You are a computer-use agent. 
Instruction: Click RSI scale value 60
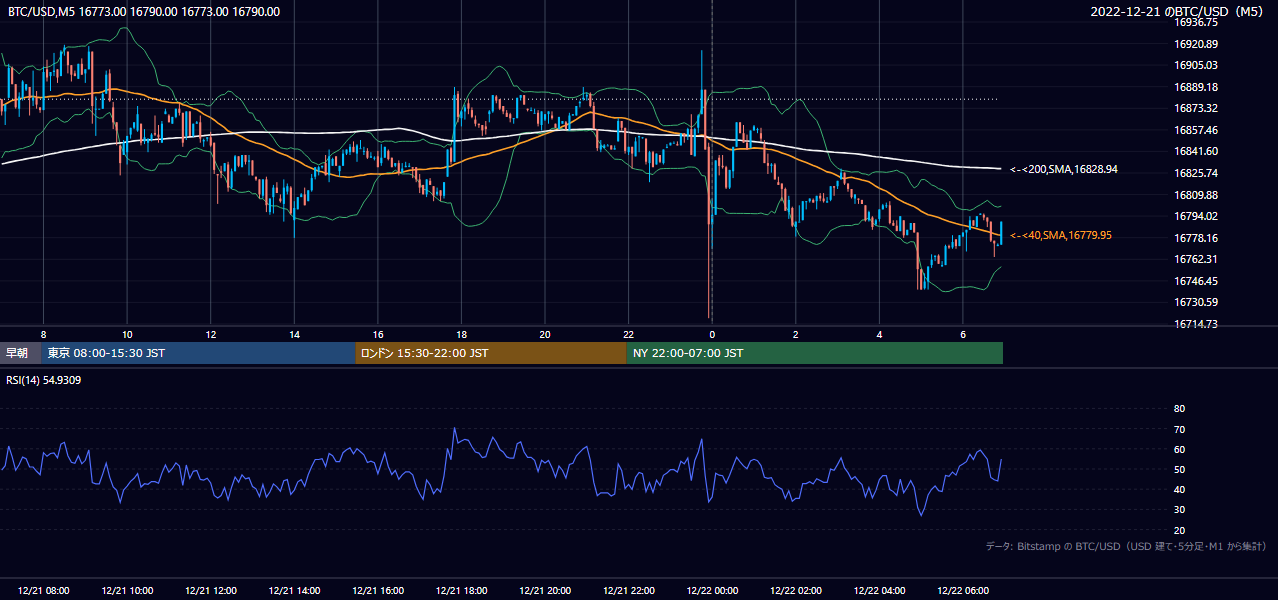tap(1179, 449)
